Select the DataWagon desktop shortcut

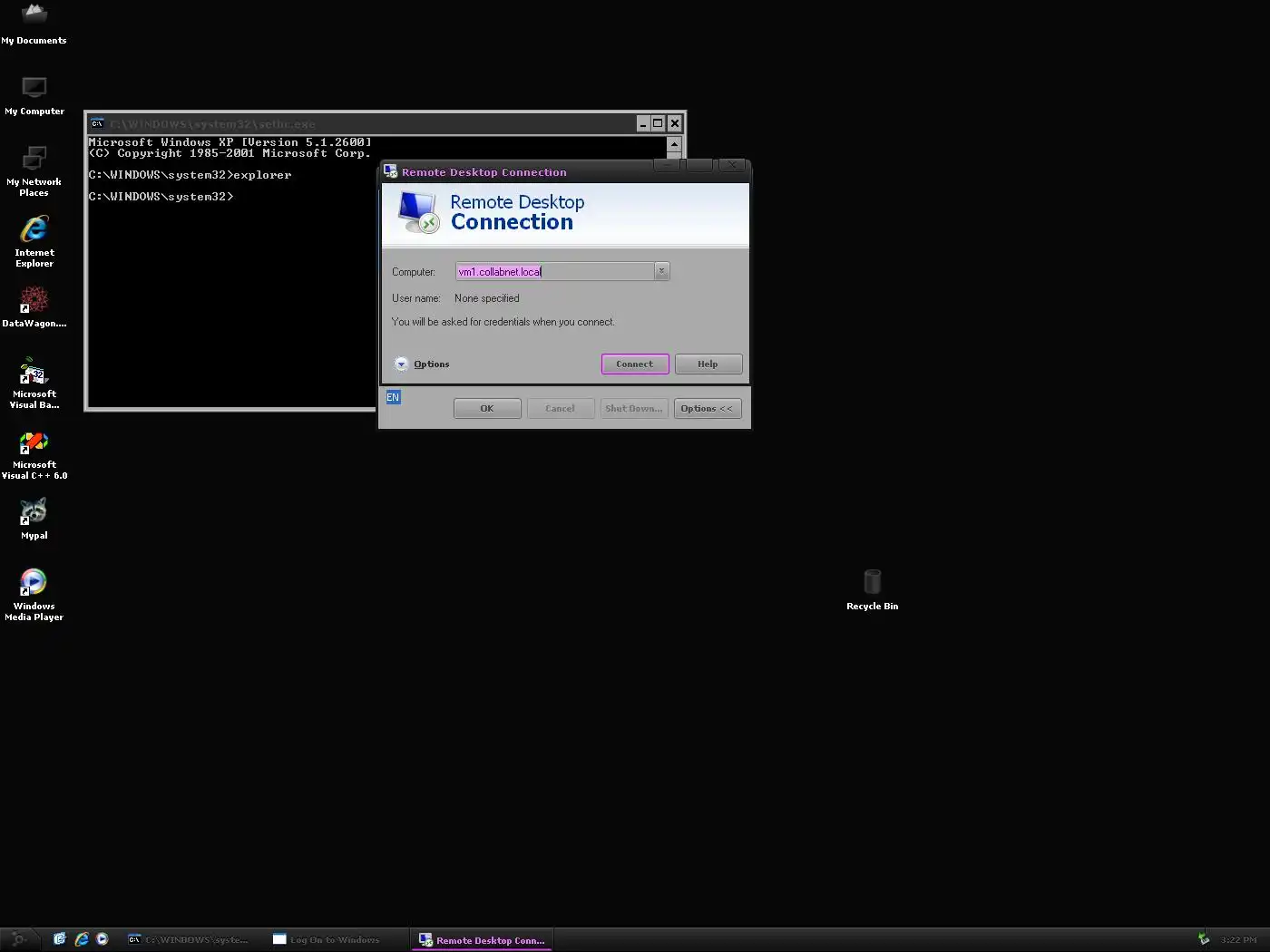pyautogui.click(x=34, y=306)
